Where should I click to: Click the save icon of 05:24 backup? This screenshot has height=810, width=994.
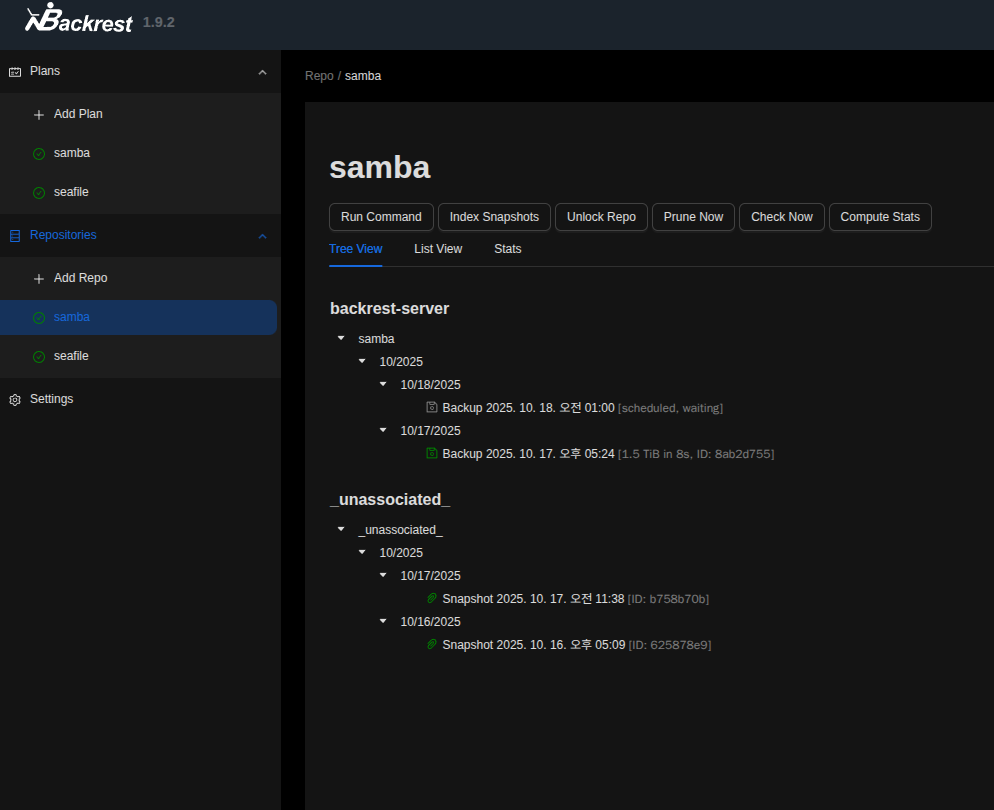(432, 454)
